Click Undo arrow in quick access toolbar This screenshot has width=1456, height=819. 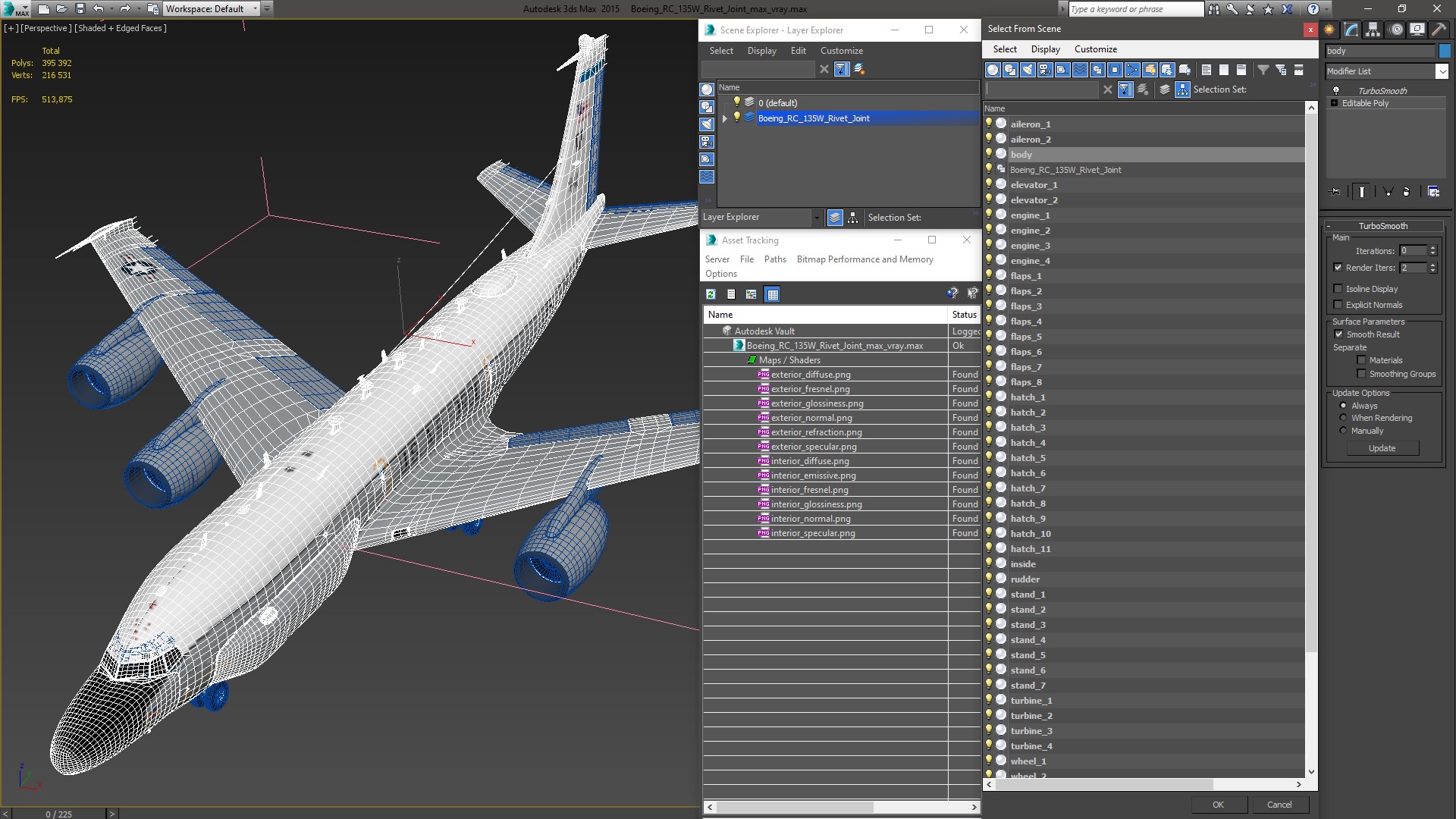[98, 9]
